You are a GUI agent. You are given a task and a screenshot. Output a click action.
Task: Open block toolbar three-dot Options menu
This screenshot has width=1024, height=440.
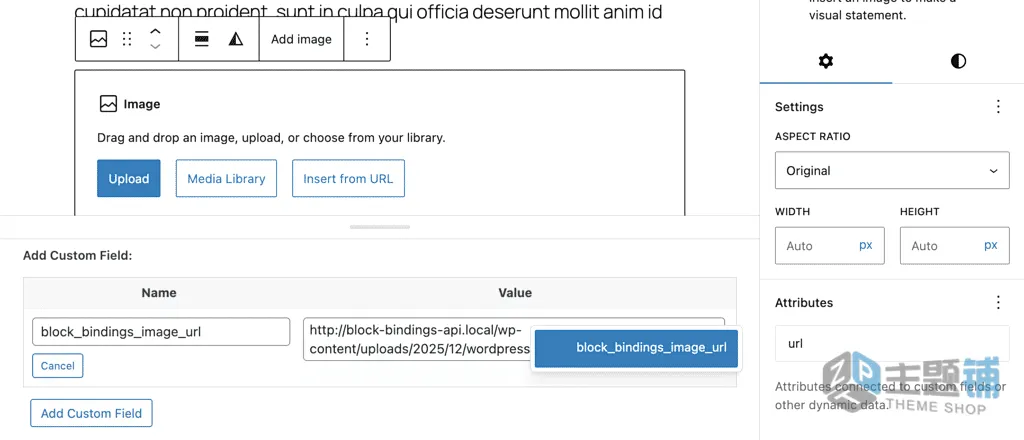click(x=367, y=39)
